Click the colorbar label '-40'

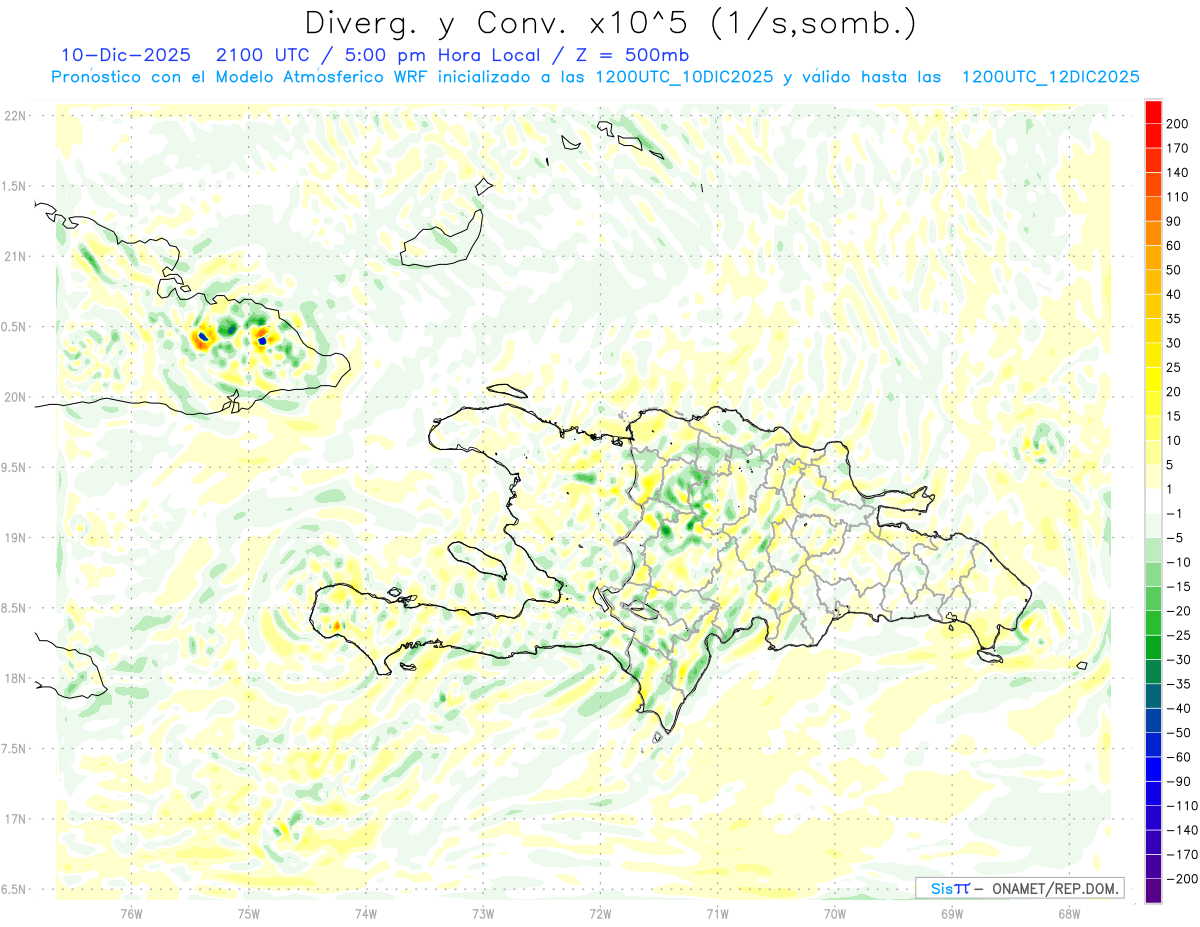[x=1178, y=708]
